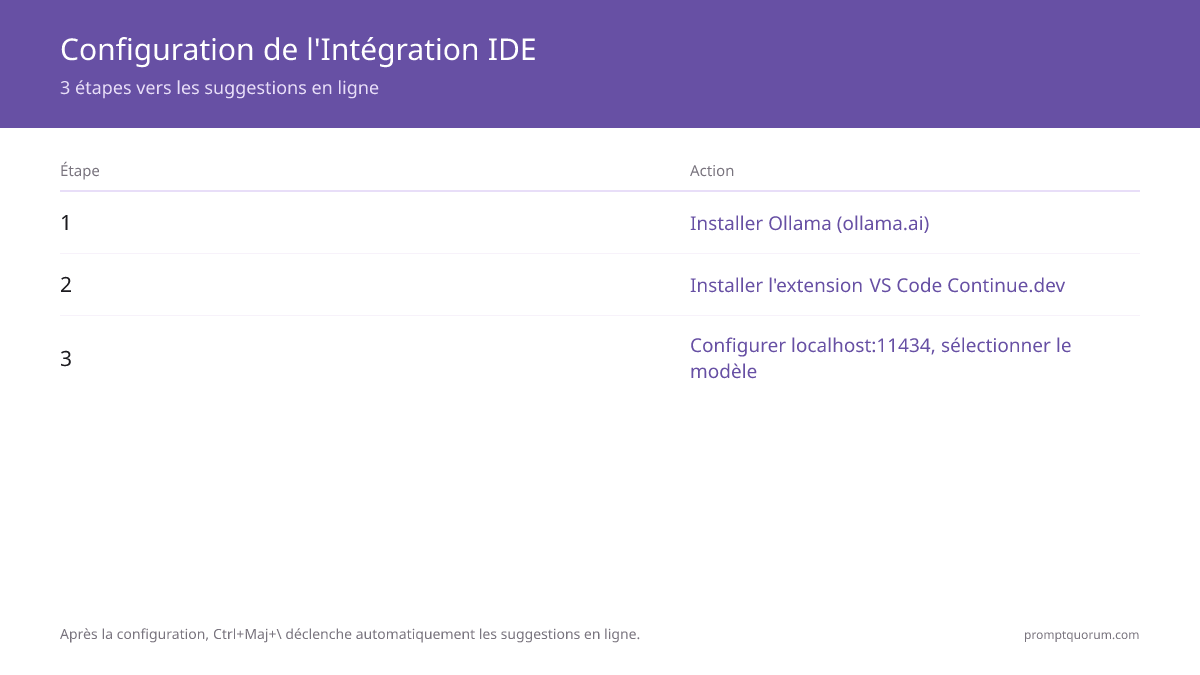Screen dimensions: 1200x675
Task: Click 'Installer l'extension VS Code Continue.dev'
Action: pyautogui.click(x=878, y=285)
